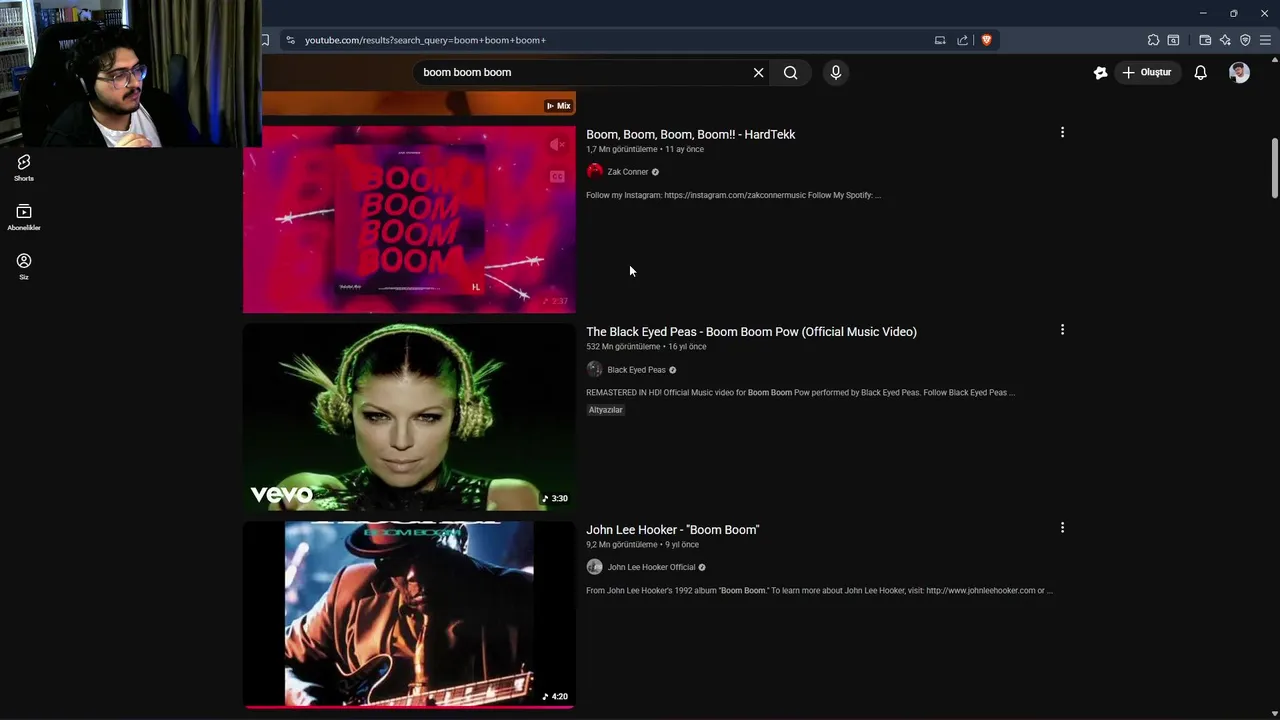Go to Zak Conner channel name
The width and height of the screenshot is (1280, 720).
click(x=628, y=172)
